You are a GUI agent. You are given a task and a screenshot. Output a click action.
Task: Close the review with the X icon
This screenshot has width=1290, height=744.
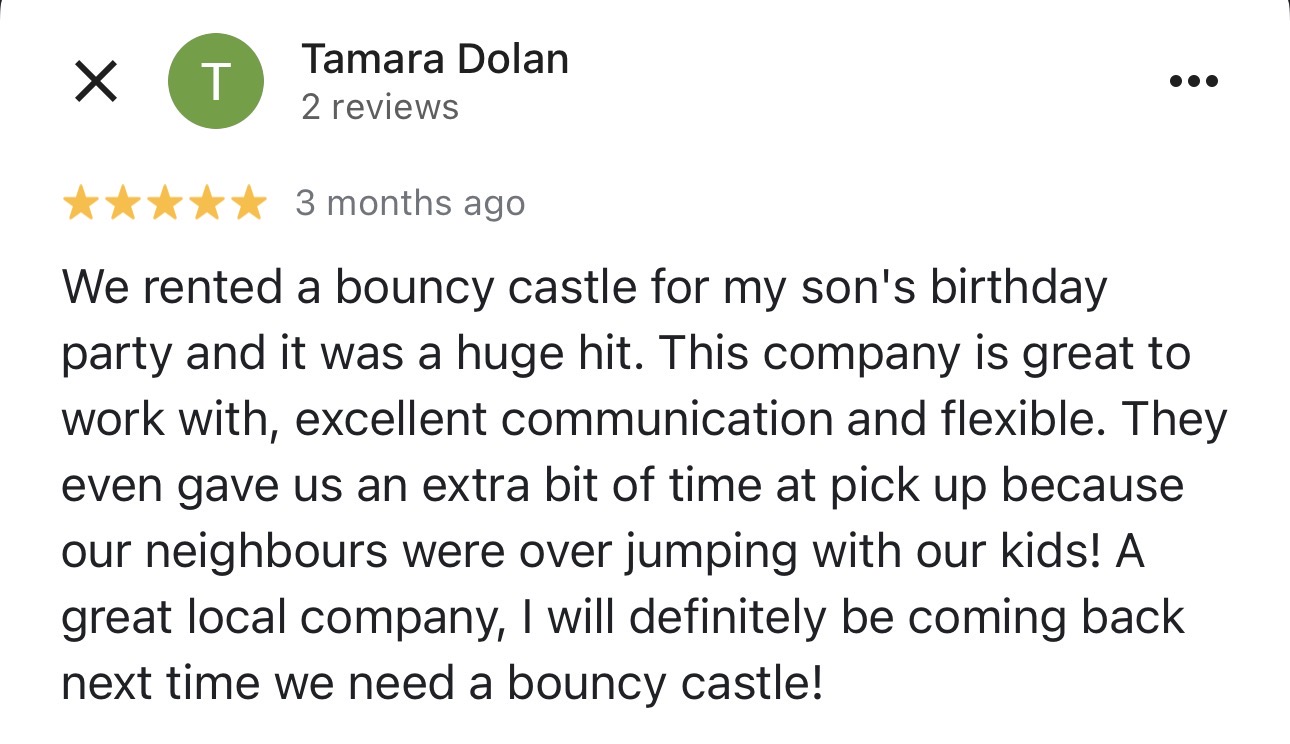click(96, 81)
